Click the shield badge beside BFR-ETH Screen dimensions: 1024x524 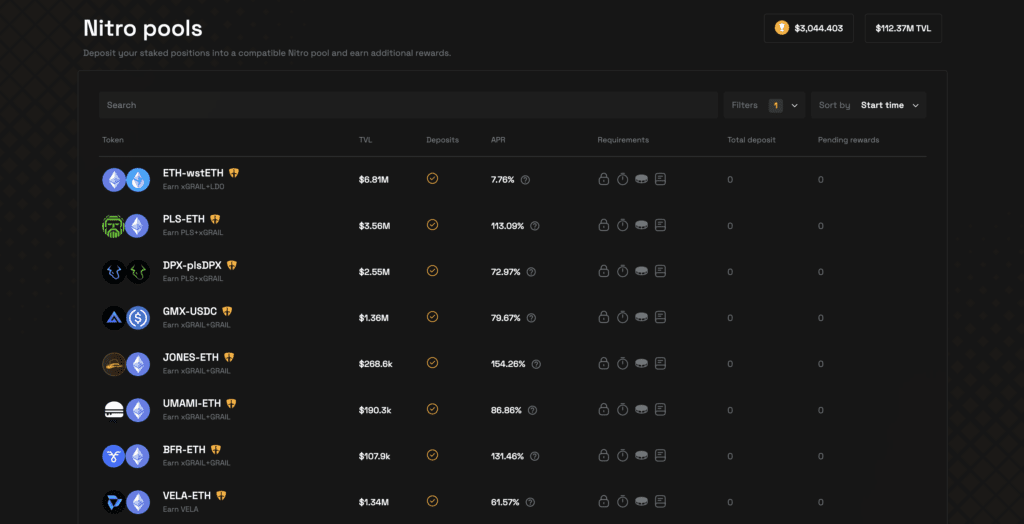click(x=216, y=450)
